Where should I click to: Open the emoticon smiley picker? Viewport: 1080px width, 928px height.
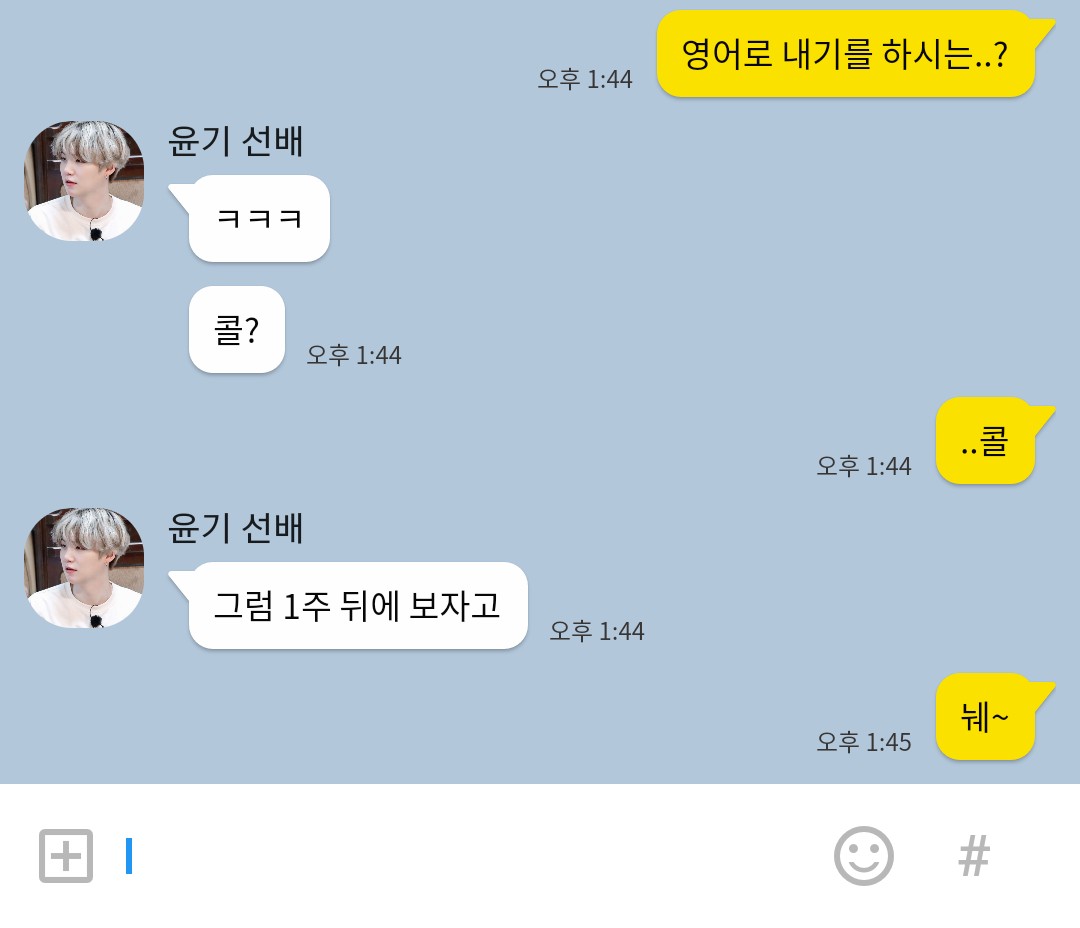863,856
